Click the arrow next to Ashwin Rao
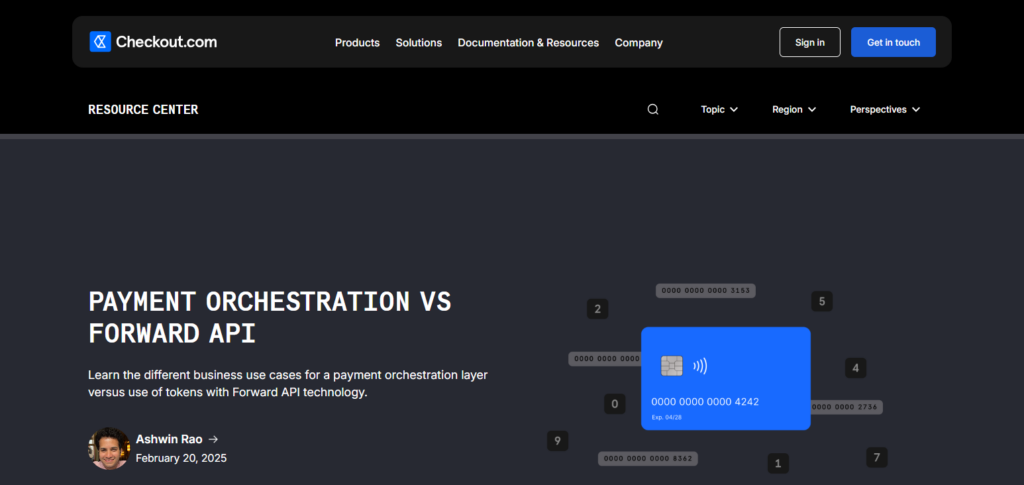The width and height of the screenshot is (1024, 485). point(213,439)
